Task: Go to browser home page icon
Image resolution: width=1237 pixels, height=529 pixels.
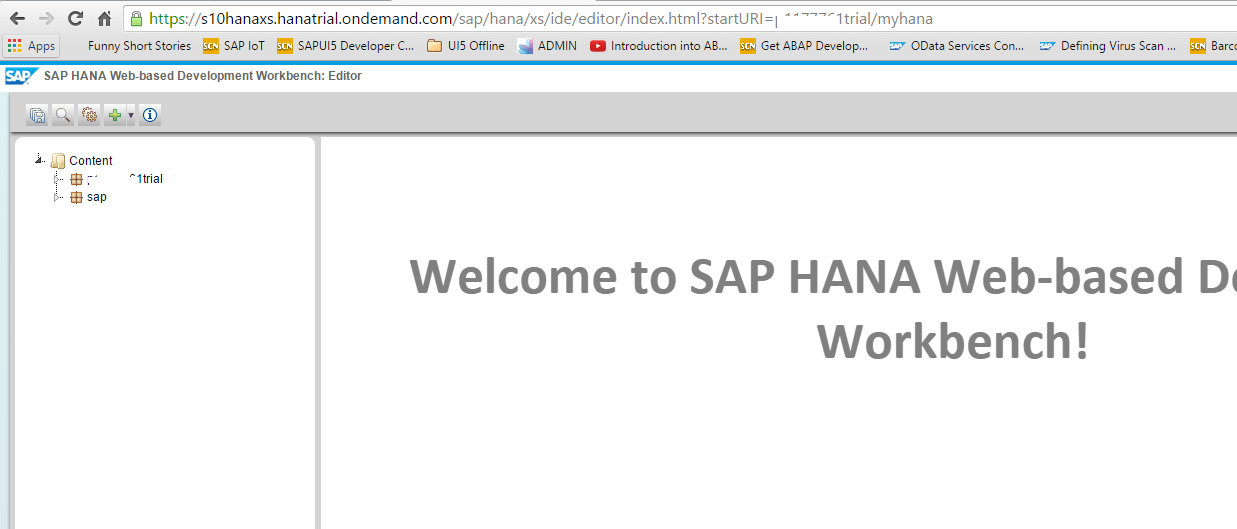Action: tap(104, 18)
